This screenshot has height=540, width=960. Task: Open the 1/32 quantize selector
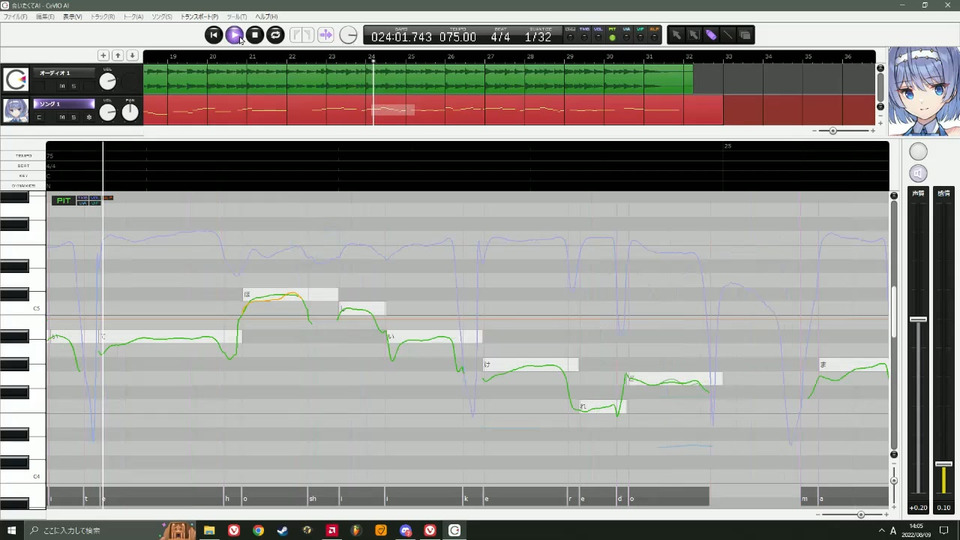(x=538, y=37)
